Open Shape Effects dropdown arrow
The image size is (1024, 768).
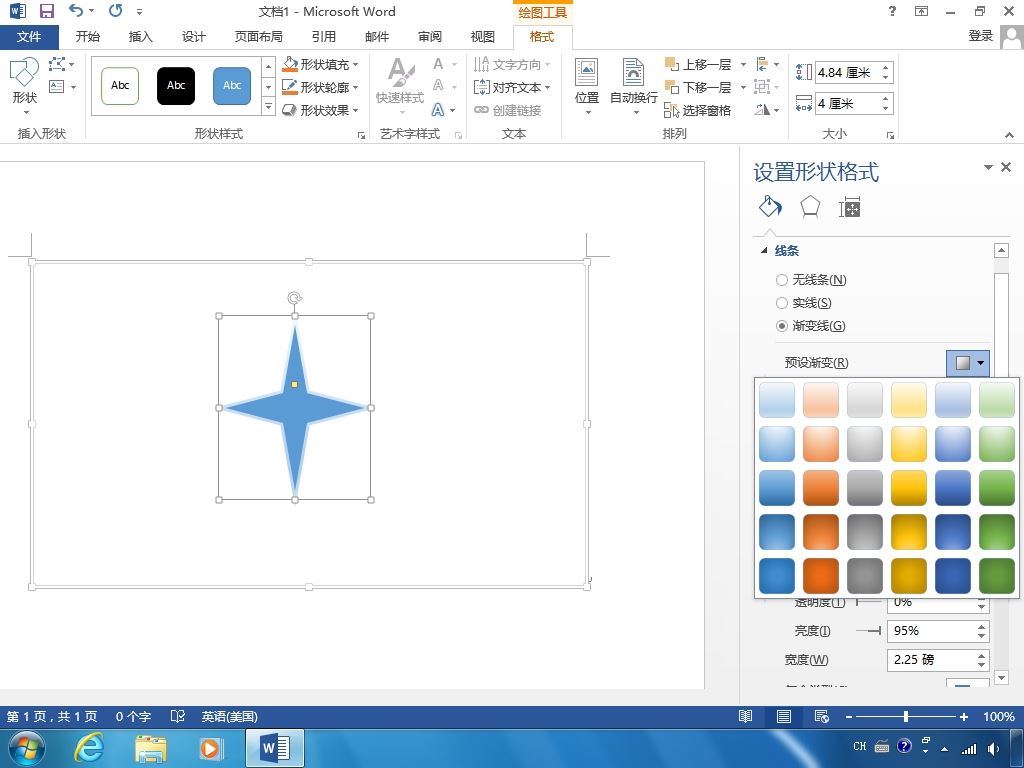pyautogui.click(x=355, y=110)
